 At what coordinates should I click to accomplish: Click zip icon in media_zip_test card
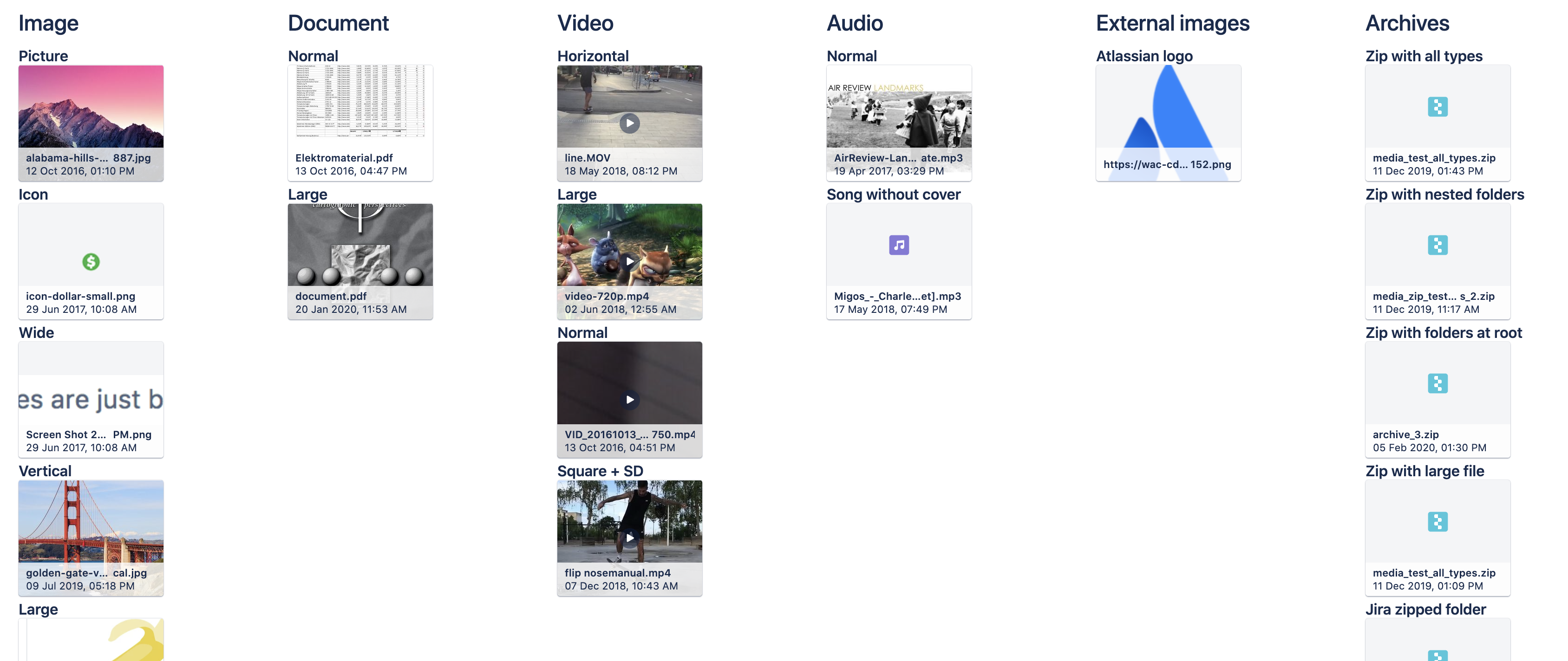point(1437,245)
